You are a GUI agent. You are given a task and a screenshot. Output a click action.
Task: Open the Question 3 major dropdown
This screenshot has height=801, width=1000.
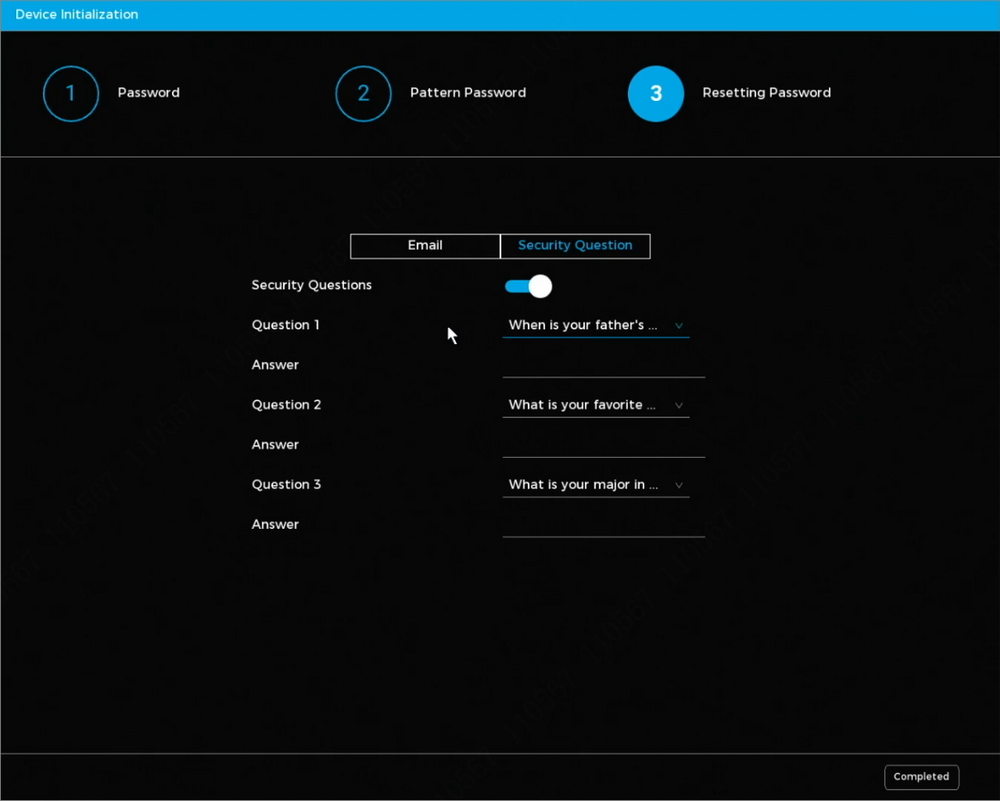595,485
